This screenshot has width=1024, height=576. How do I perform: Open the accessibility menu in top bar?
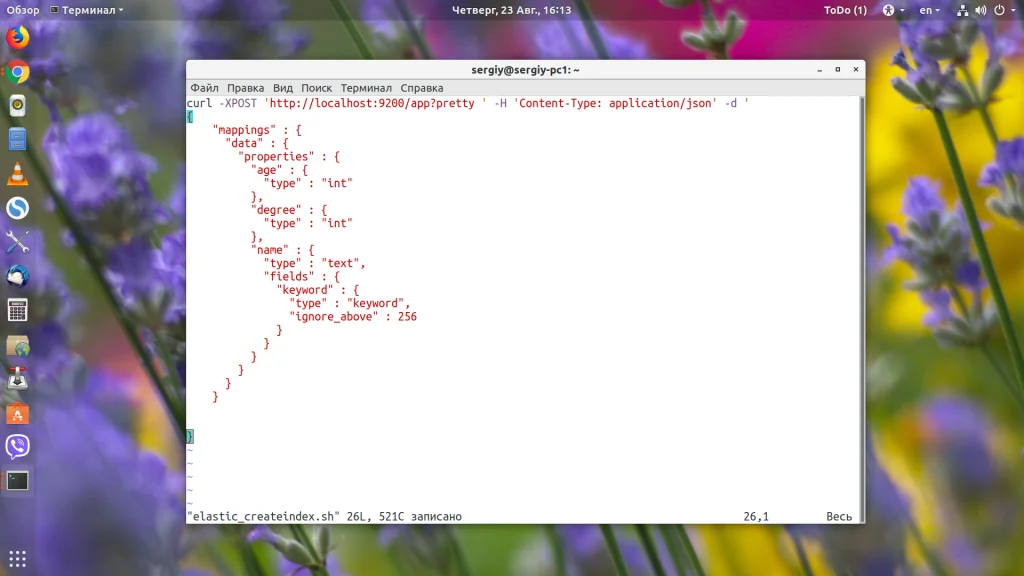pos(890,10)
